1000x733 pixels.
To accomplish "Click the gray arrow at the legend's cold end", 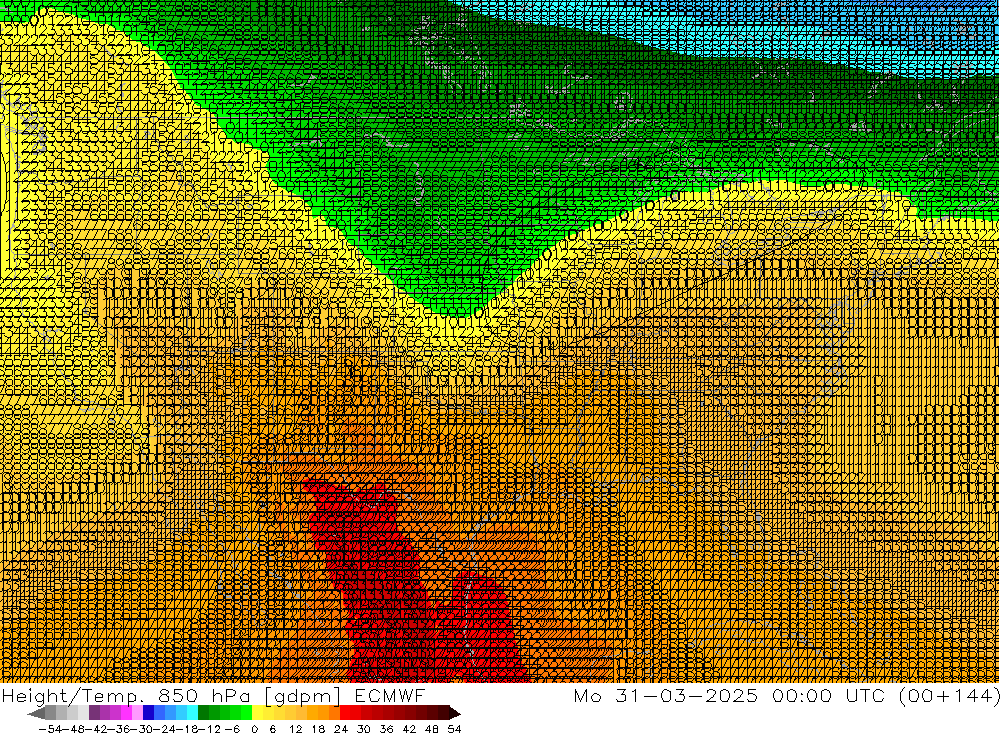I will pyautogui.click(x=36, y=713).
